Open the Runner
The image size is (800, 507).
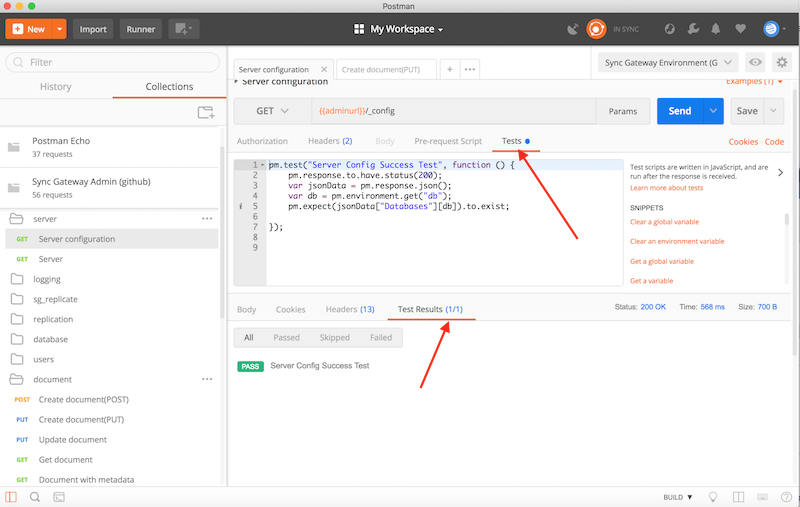pyautogui.click(x=141, y=29)
